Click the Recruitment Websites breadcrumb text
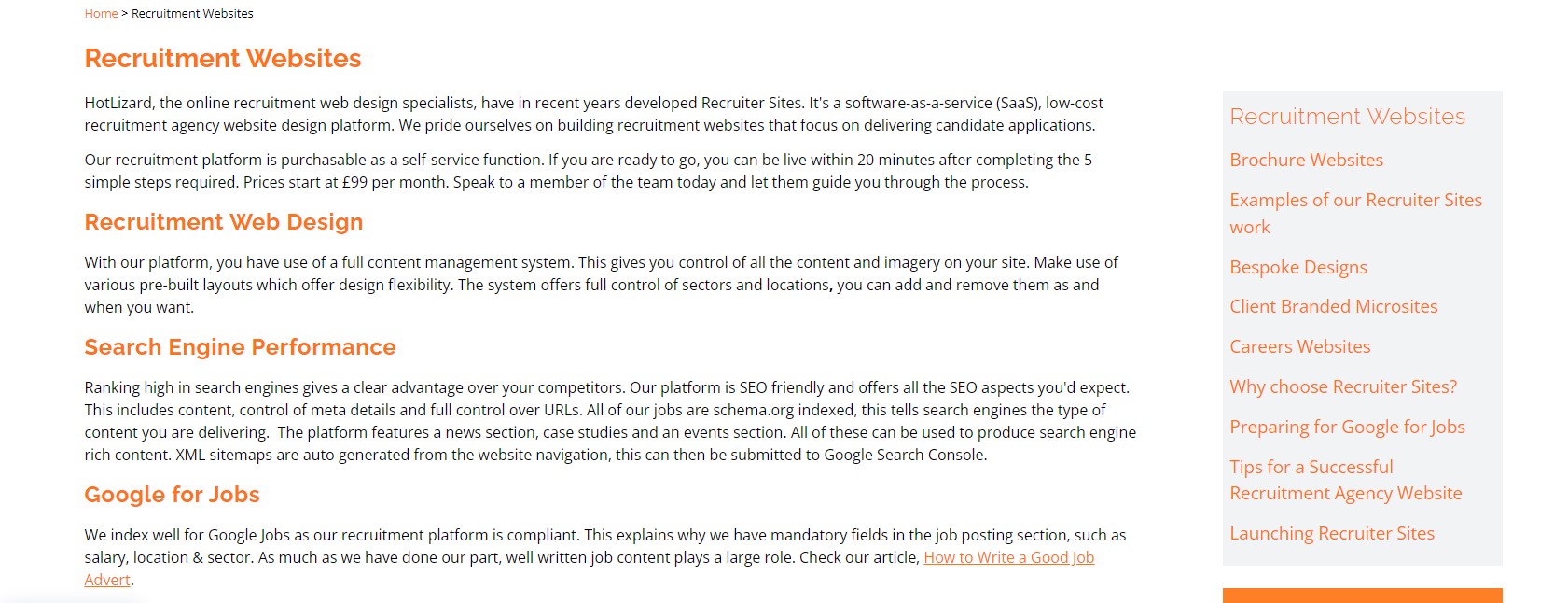The height and width of the screenshot is (603, 1568). (192, 14)
